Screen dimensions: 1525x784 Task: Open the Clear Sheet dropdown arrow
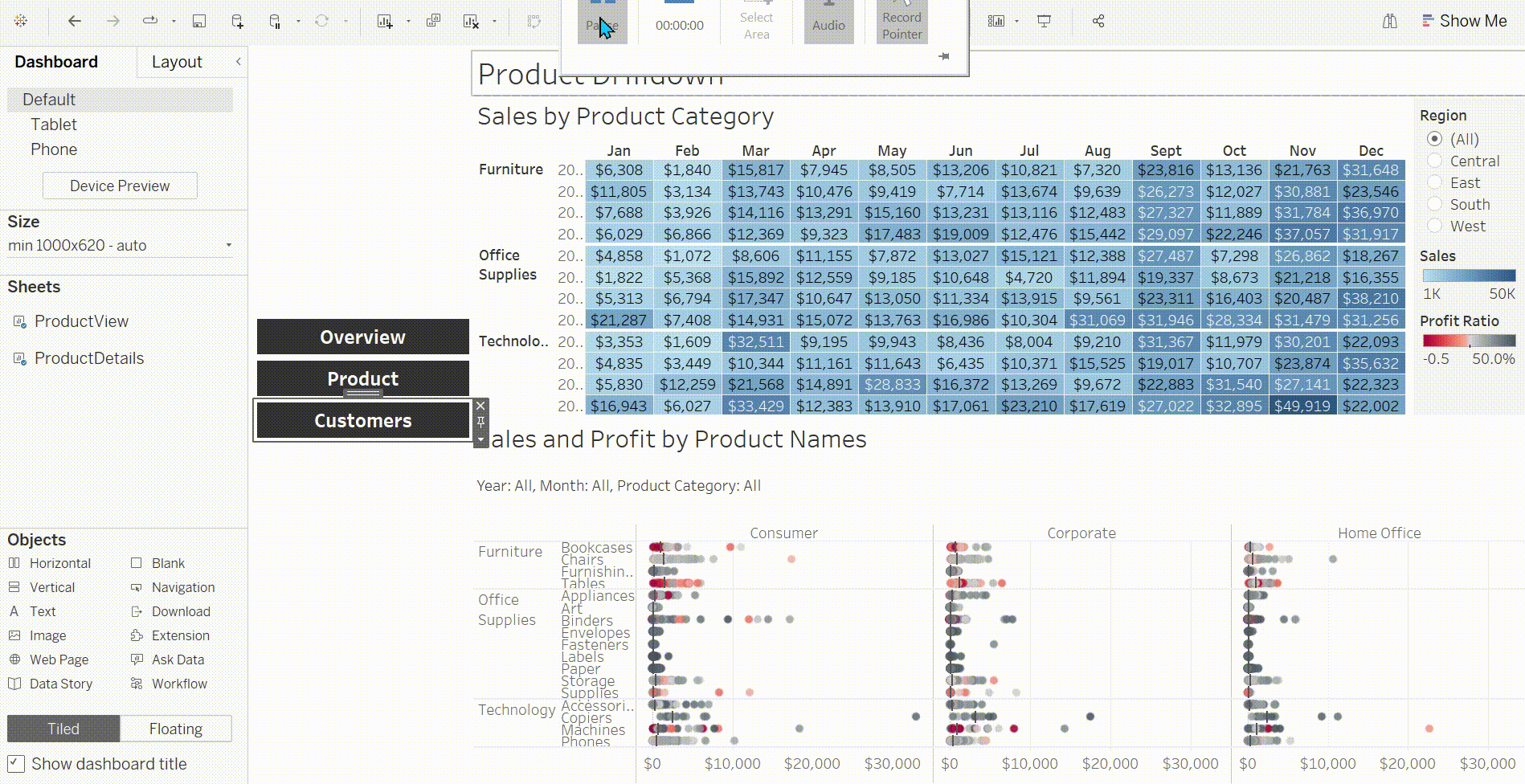pos(494,22)
